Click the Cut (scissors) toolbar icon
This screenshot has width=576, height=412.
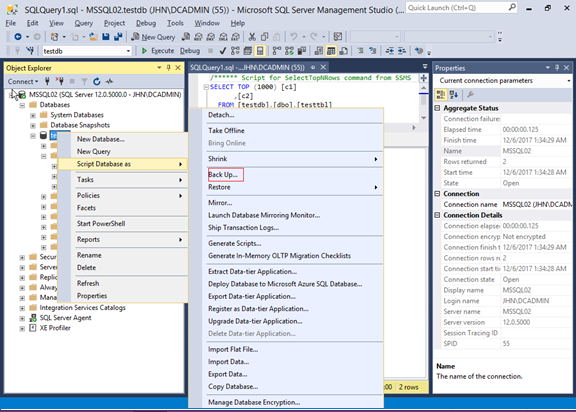tap(252, 37)
